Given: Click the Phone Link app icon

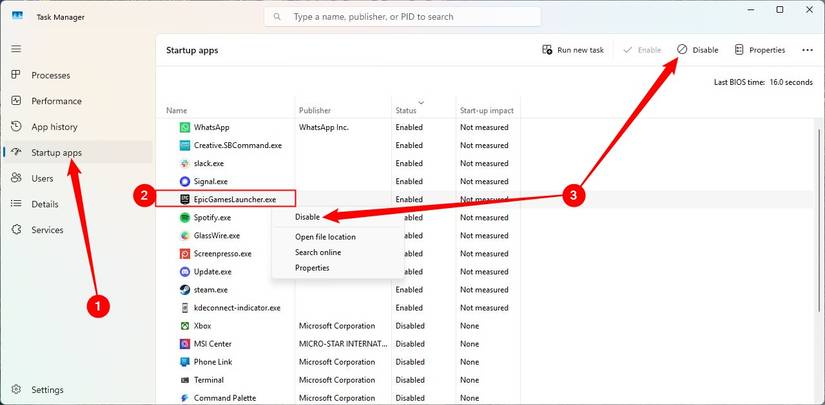Looking at the screenshot, I should (185, 362).
